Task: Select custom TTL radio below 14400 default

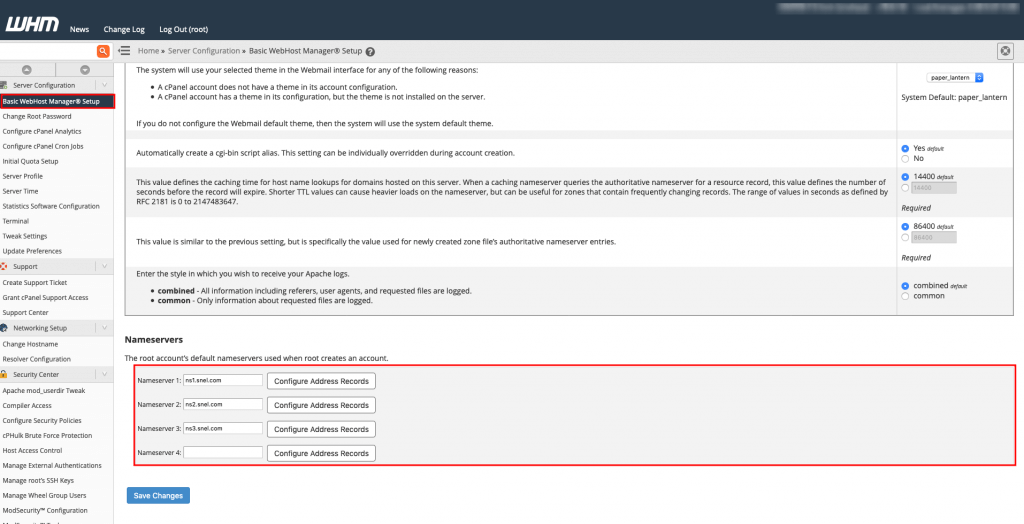Action: [906, 187]
